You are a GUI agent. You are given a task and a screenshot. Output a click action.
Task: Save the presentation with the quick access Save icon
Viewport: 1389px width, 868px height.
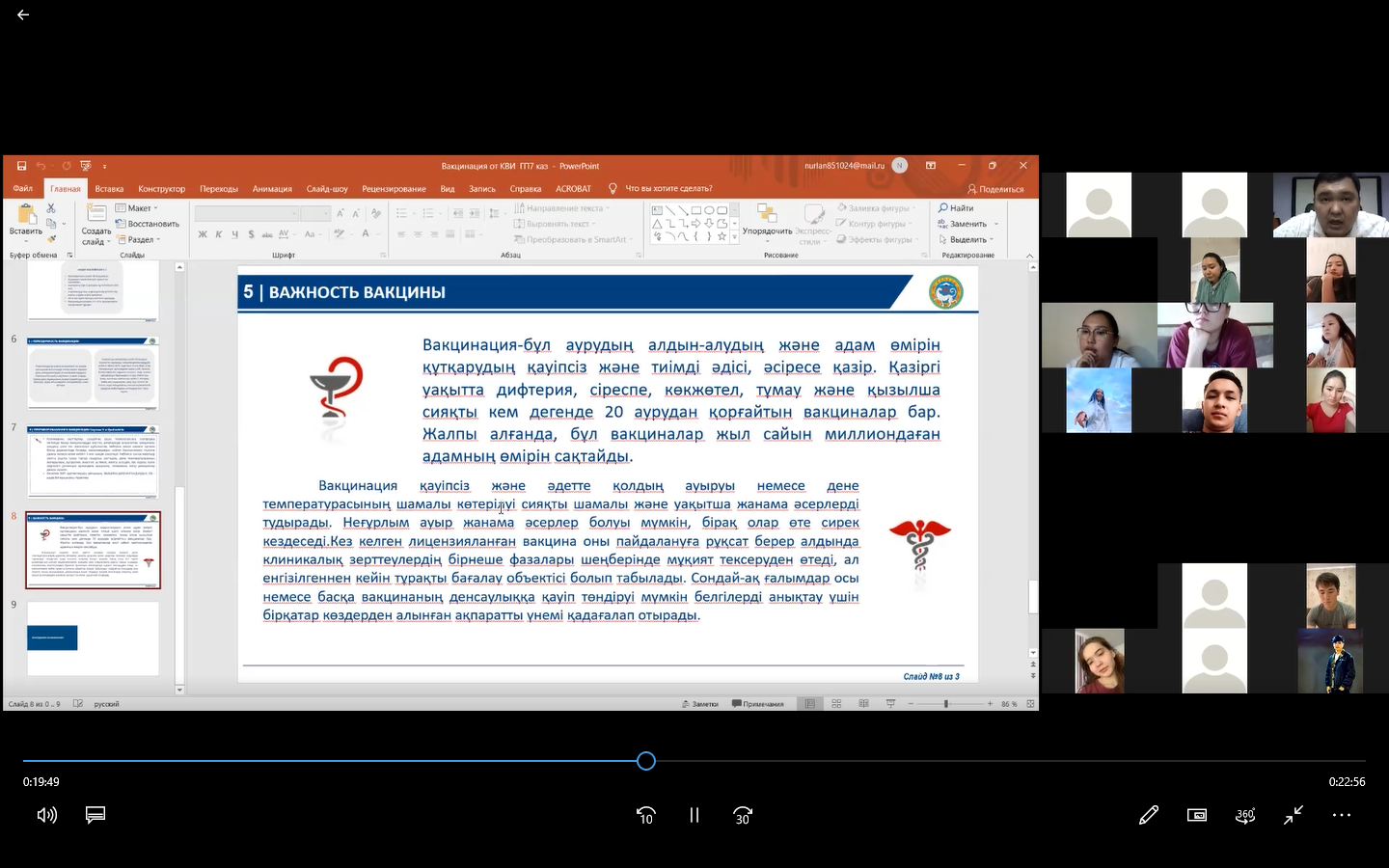pos(22,166)
